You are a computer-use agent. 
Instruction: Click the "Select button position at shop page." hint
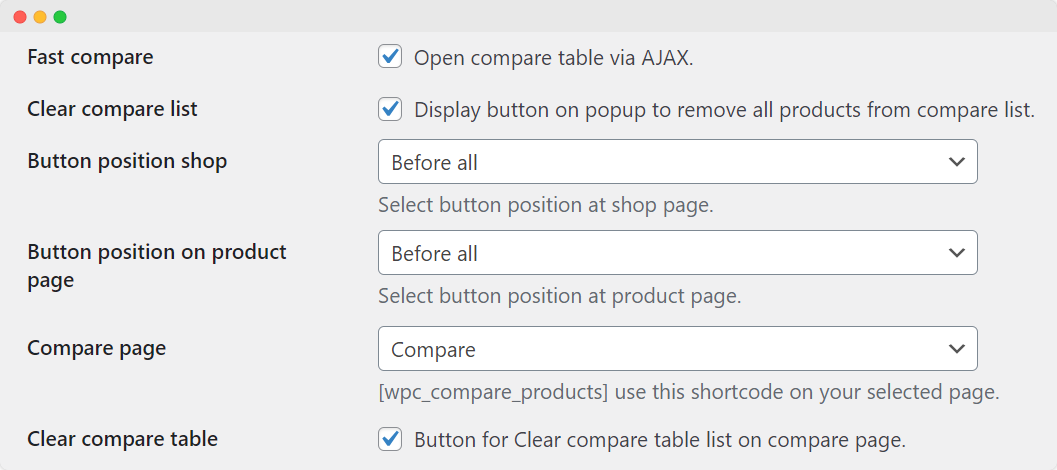545,205
